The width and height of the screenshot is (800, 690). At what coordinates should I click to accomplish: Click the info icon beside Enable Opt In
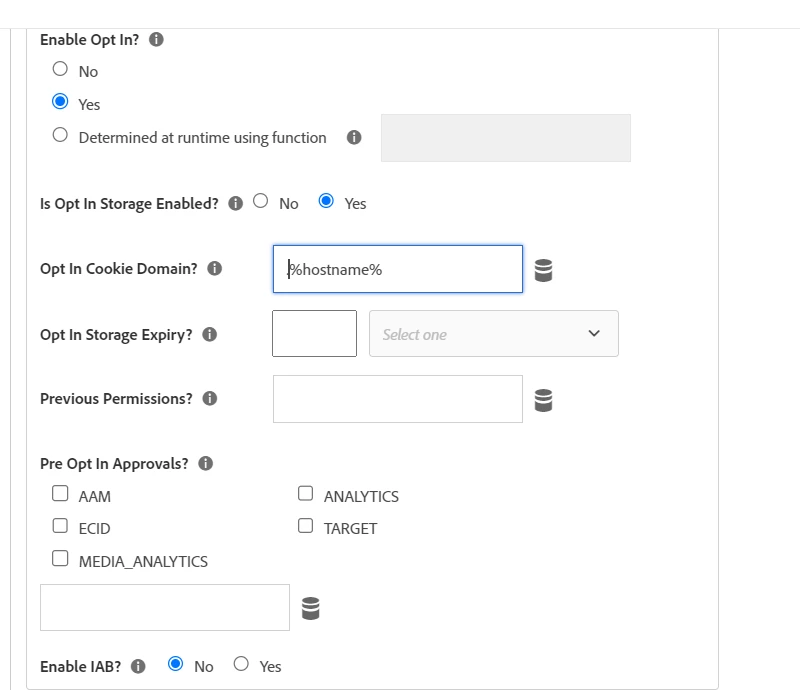pyautogui.click(x=156, y=40)
